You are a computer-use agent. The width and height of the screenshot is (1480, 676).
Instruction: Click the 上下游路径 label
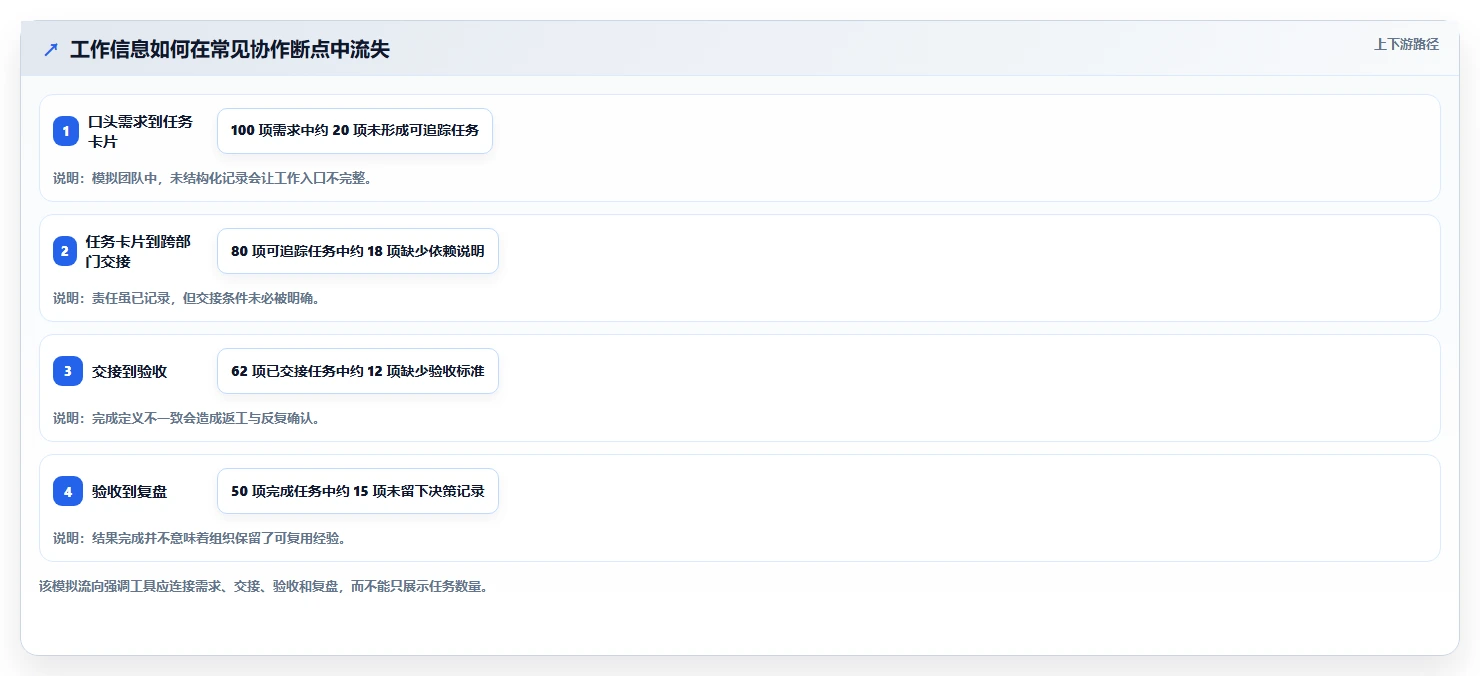click(1406, 44)
